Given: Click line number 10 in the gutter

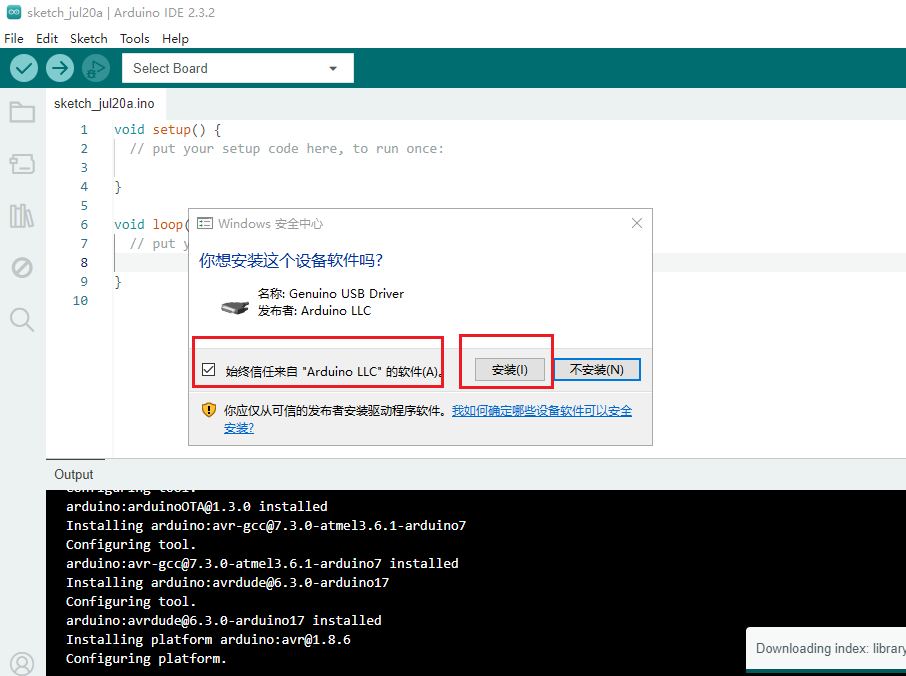Looking at the screenshot, I should (x=80, y=300).
